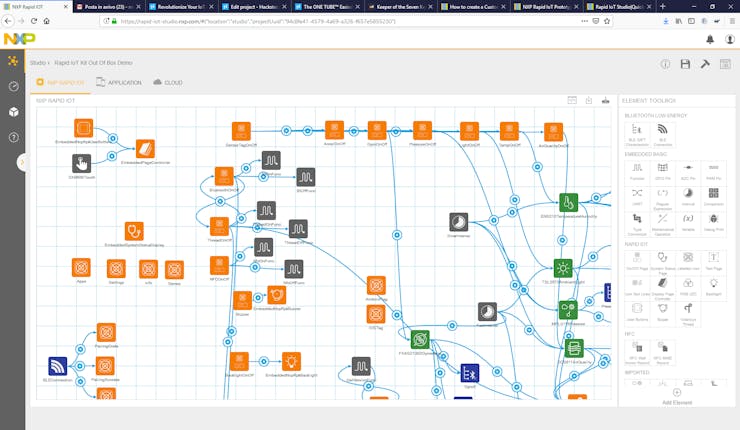The image size is (740, 430).
Task: Select the backlight lightbulb node on canvas
Action: click(291, 362)
